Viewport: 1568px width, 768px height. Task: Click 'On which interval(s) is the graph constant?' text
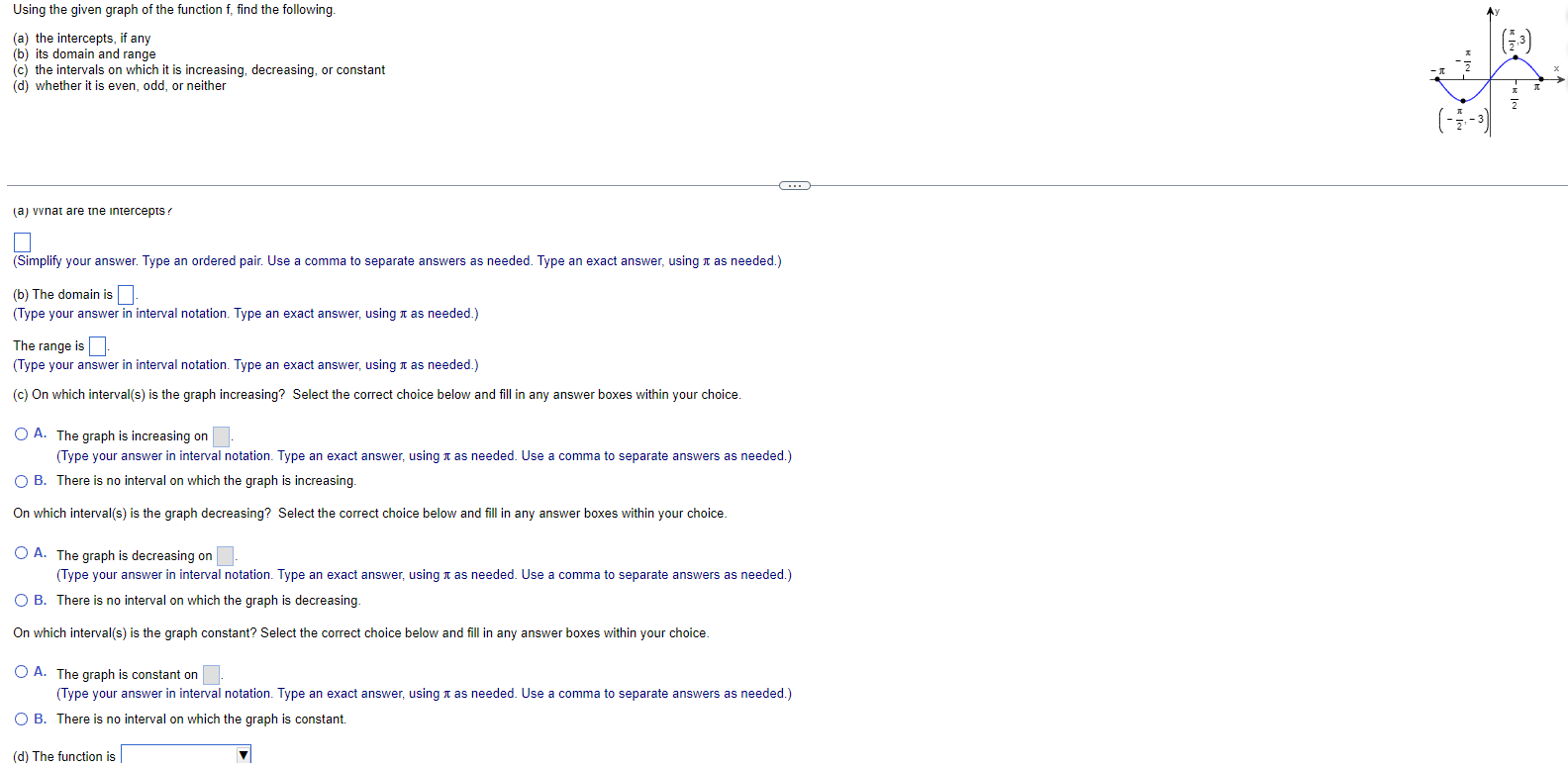coord(135,633)
